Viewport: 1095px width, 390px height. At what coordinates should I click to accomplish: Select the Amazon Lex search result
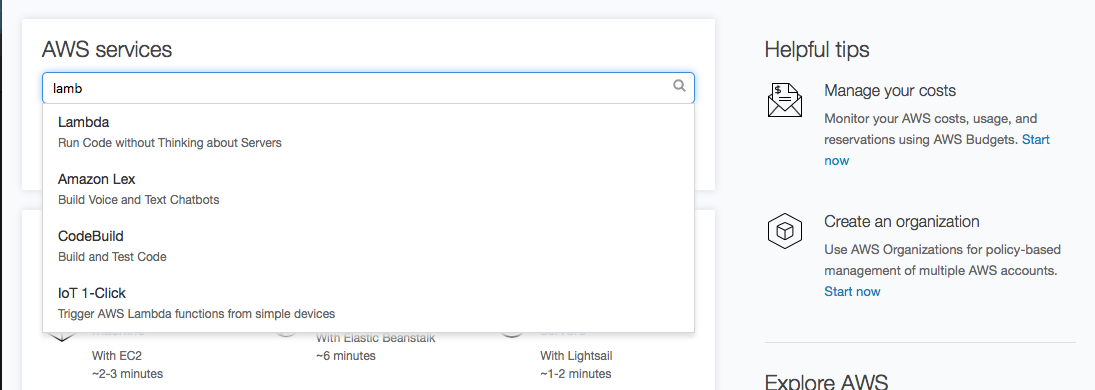tap(368, 189)
